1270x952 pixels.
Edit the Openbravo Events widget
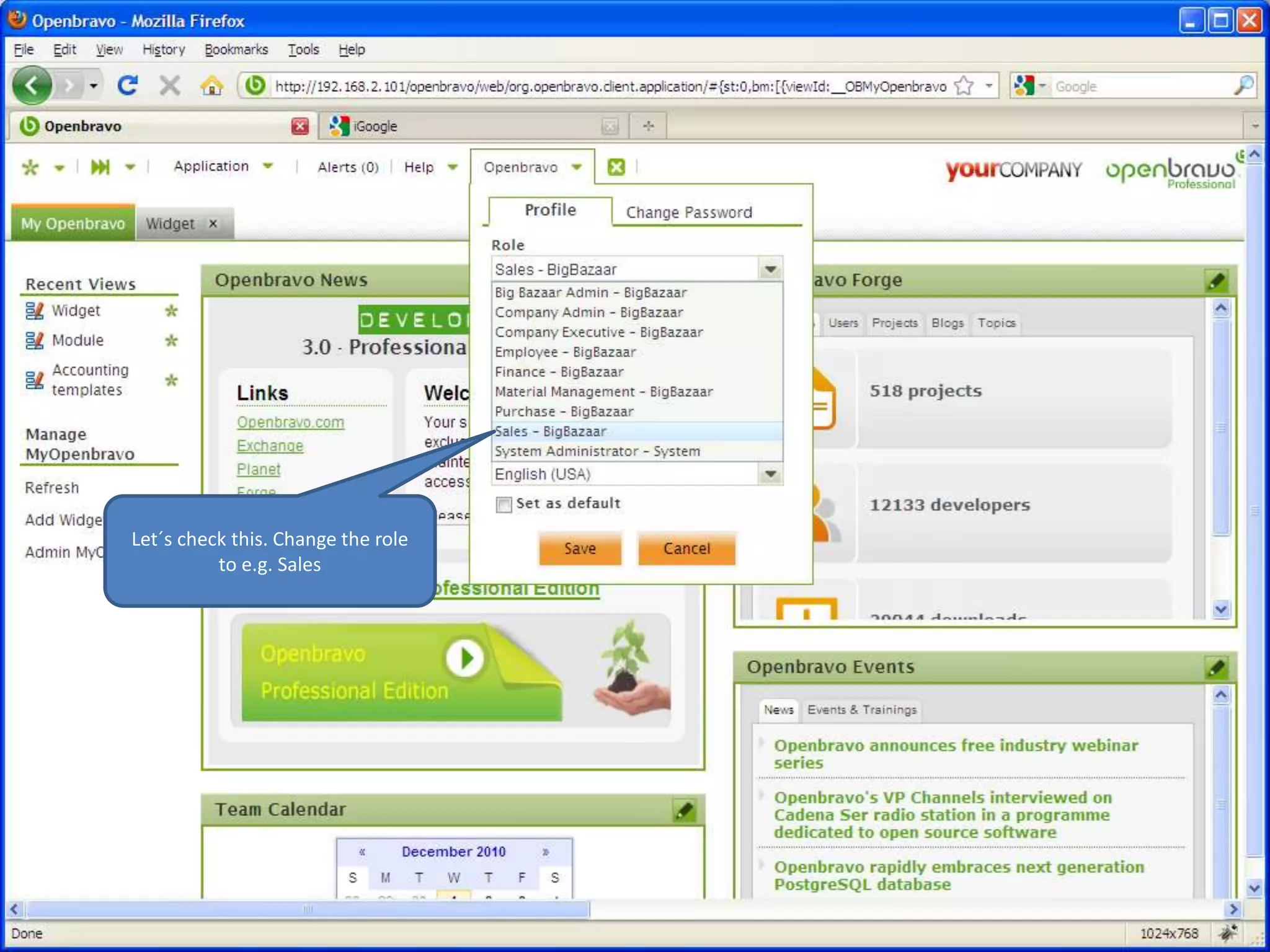point(1217,668)
